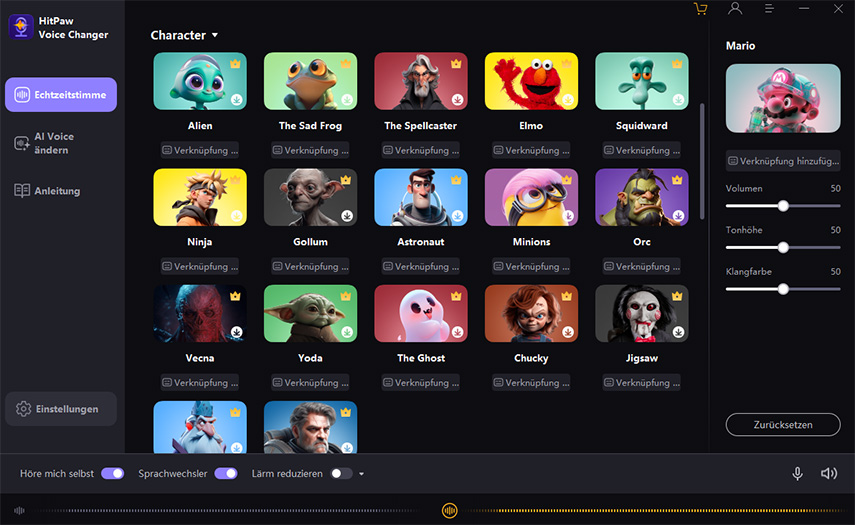The image size is (855, 525).
Task: Click the crown badge on The Spellcaster
Action: point(456,64)
